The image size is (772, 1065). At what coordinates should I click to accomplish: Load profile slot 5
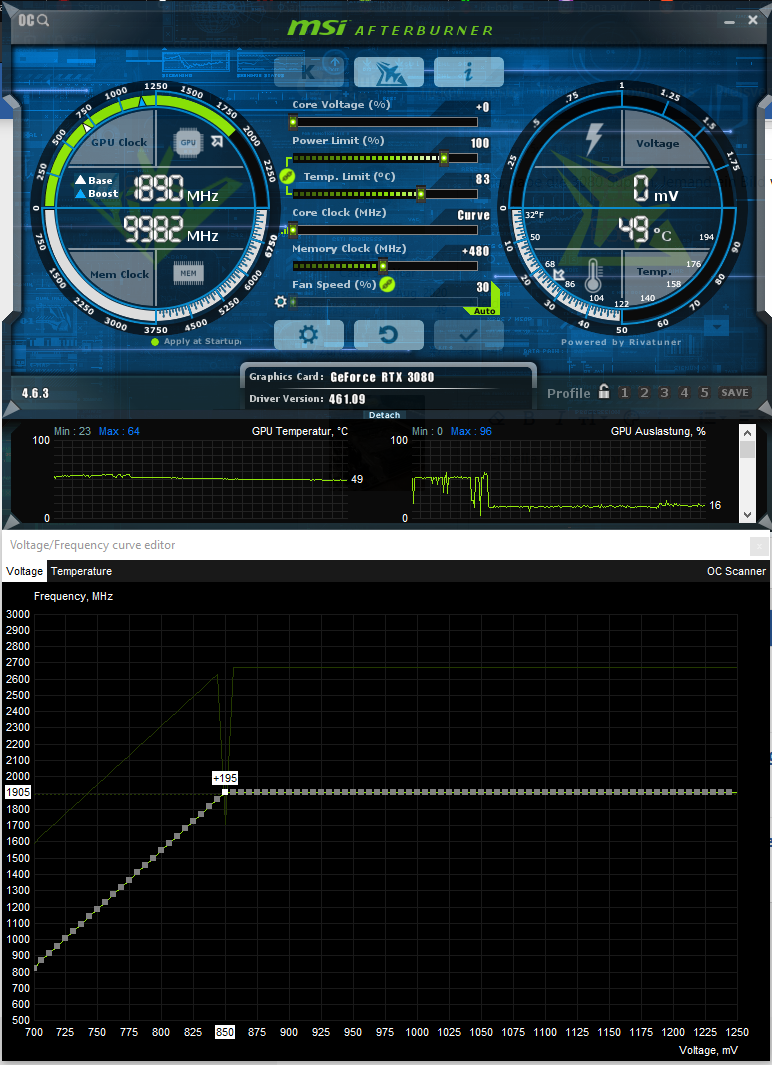(704, 393)
